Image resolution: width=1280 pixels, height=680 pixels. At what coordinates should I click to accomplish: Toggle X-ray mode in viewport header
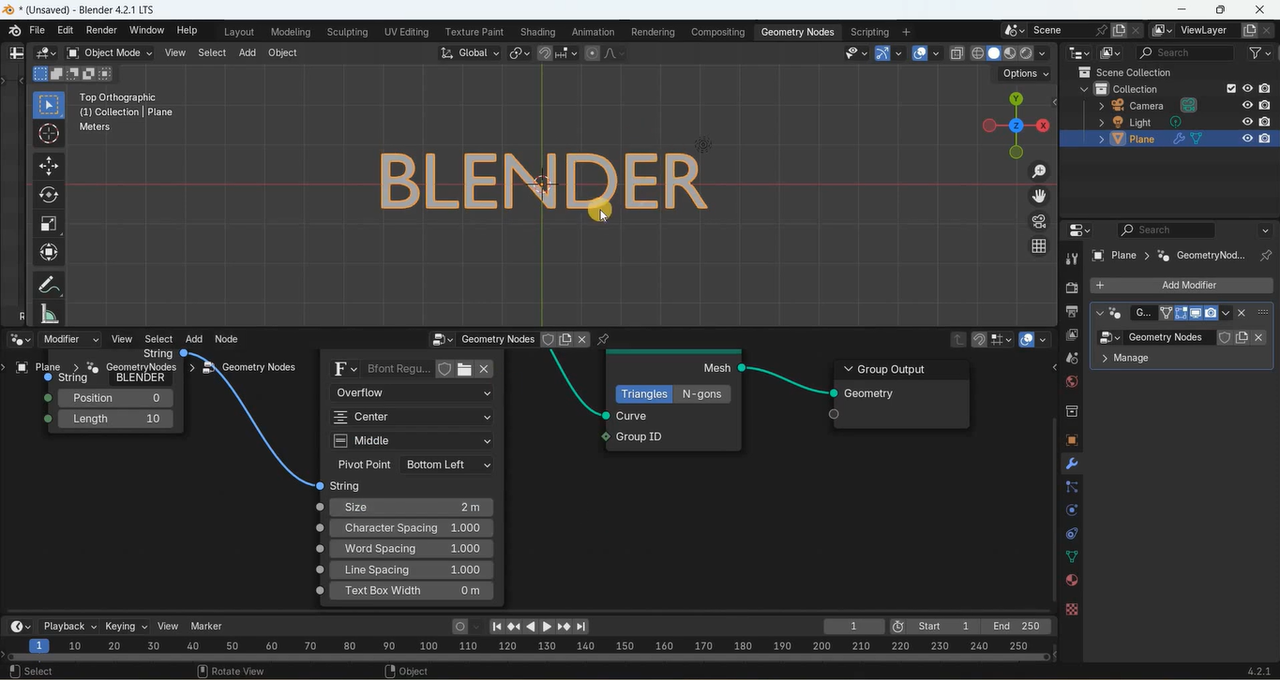956,53
